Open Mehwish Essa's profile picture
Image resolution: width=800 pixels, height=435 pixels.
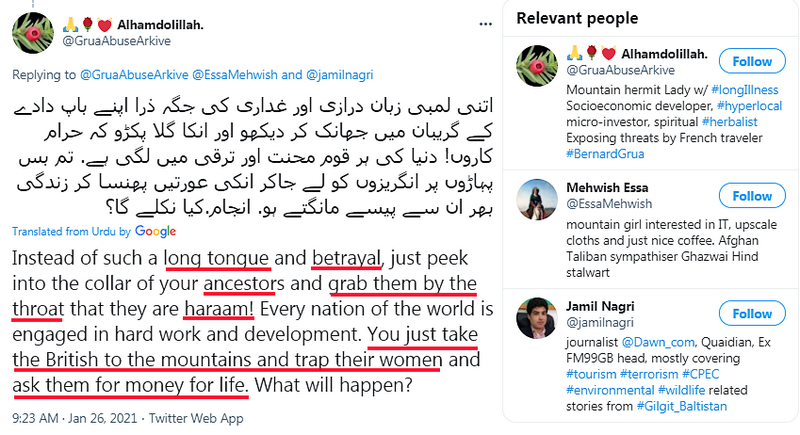pyautogui.click(x=533, y=198)
